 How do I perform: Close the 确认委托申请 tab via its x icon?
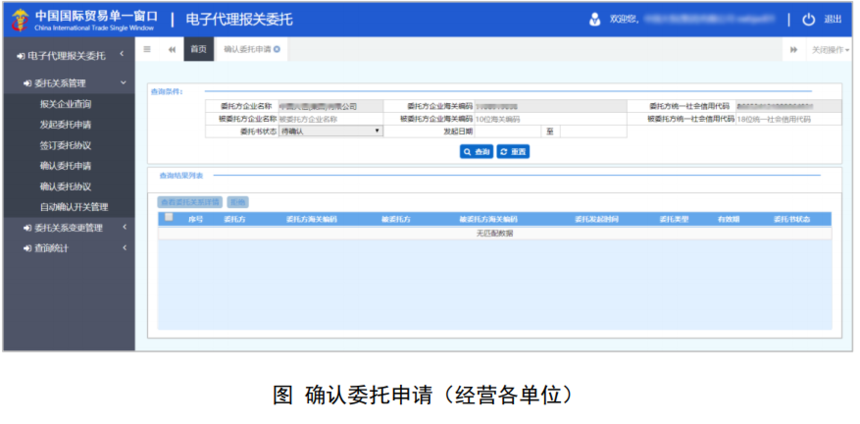tap(277, 49)
